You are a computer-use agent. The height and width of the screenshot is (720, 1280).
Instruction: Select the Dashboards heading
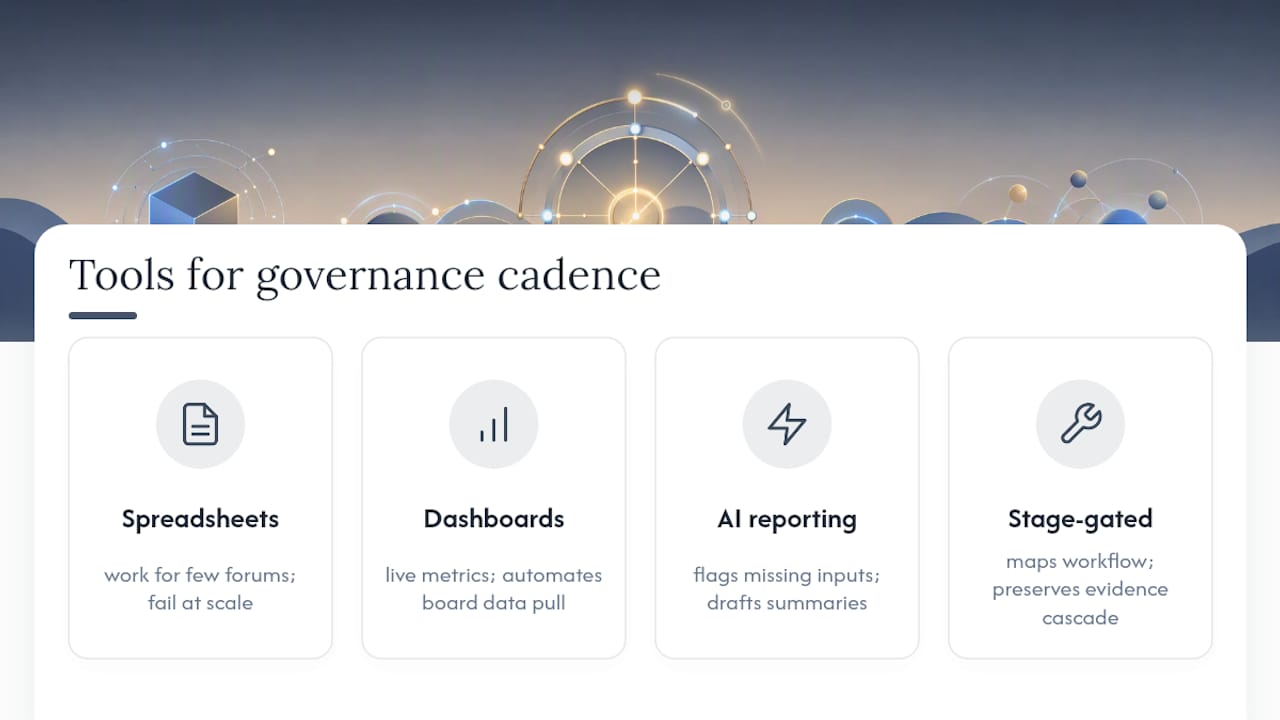494,519
